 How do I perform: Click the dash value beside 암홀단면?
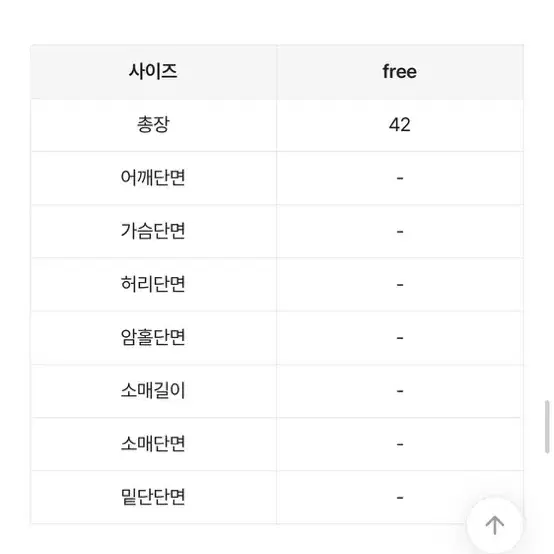pyautogui.click(x=400, y=338)
